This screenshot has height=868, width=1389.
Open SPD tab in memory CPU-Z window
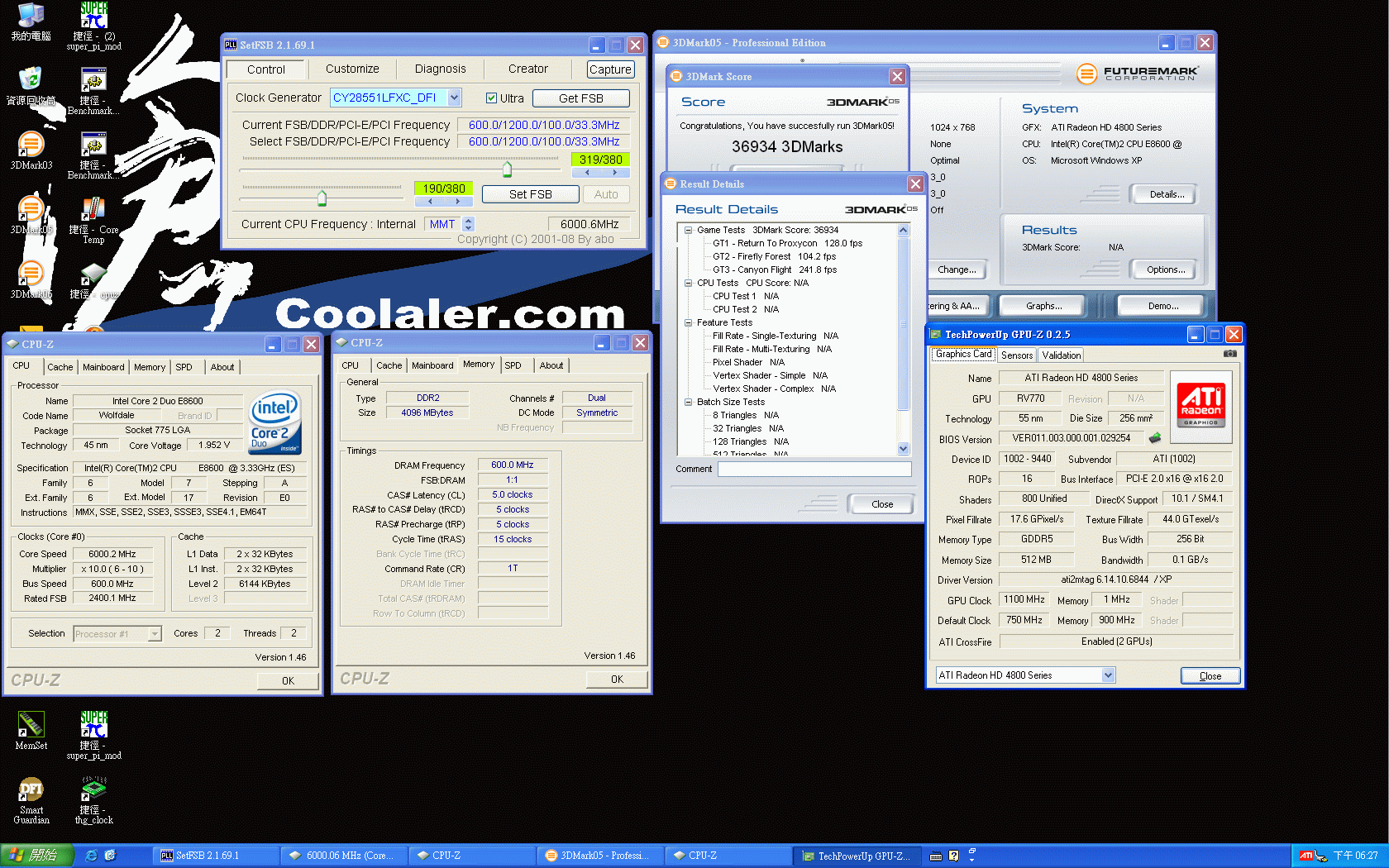coord(513,365)
